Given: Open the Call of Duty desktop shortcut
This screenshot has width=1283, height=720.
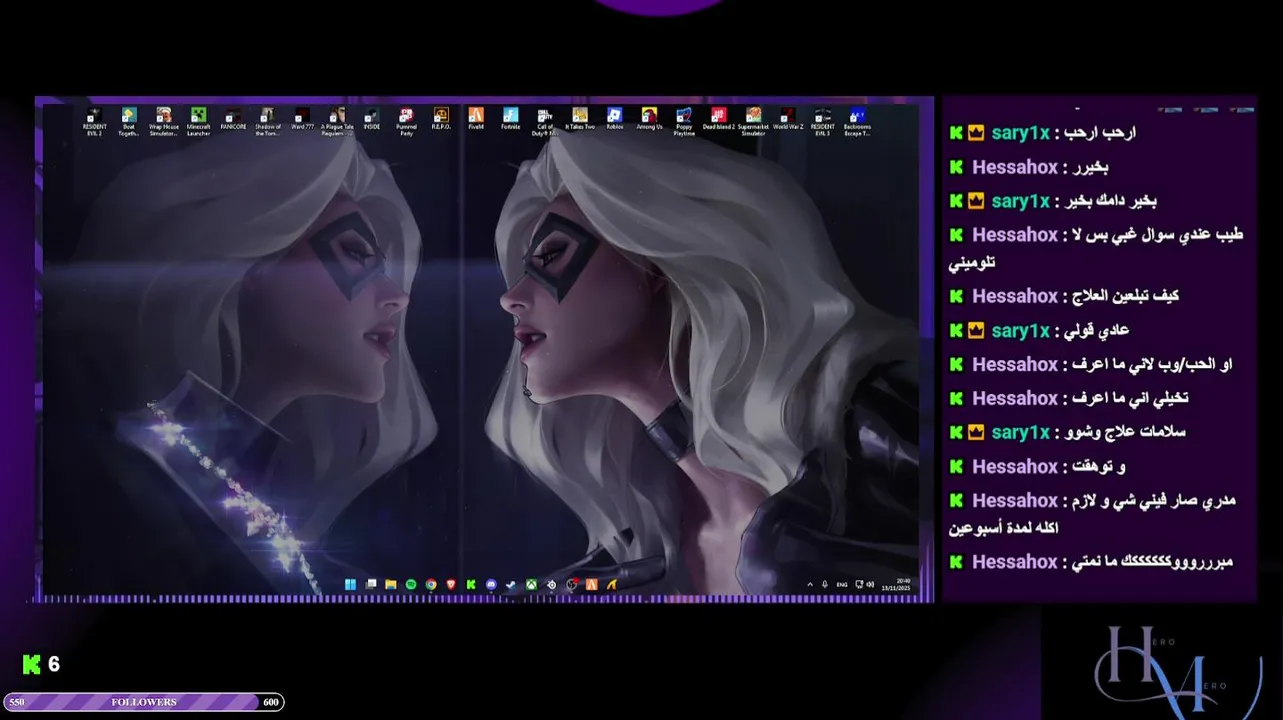Looking at the screenshot, I should pyautogui.click(x=545, y=121).
